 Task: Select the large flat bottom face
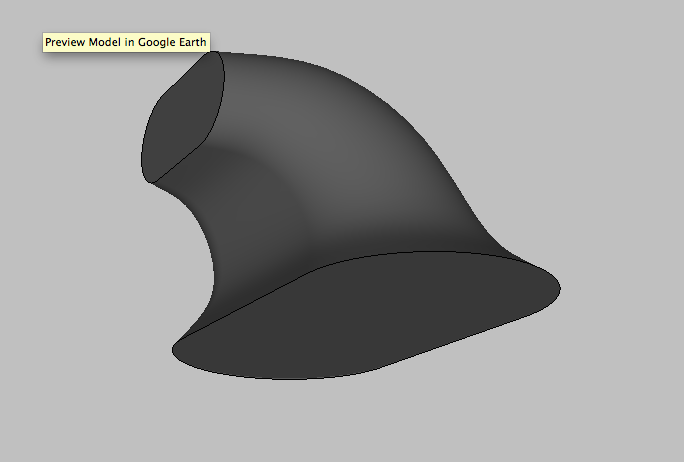pyautogui.click(x=366, y=316)
